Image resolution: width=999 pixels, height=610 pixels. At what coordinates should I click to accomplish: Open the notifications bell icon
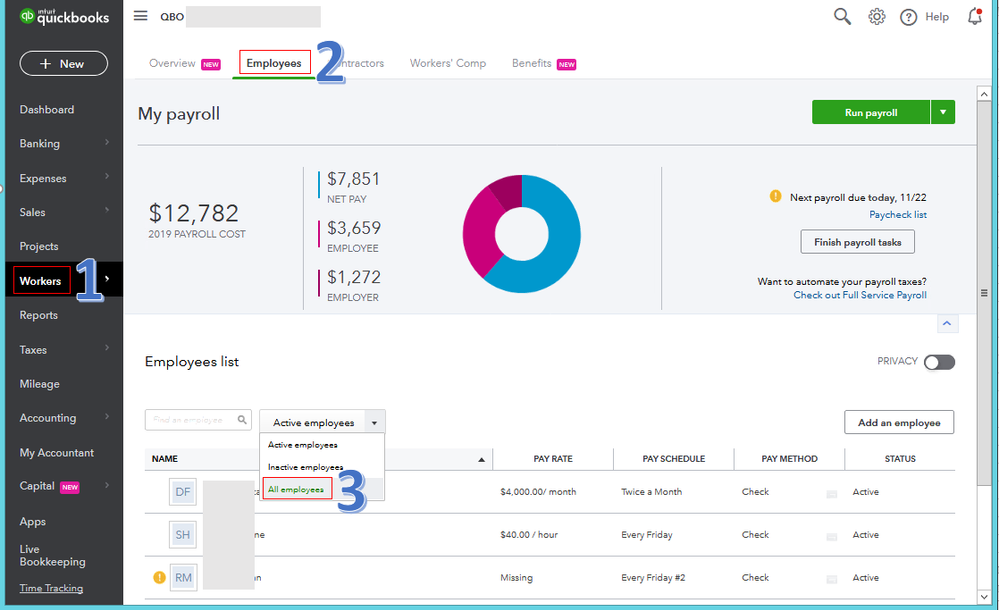tap(975, 17)
